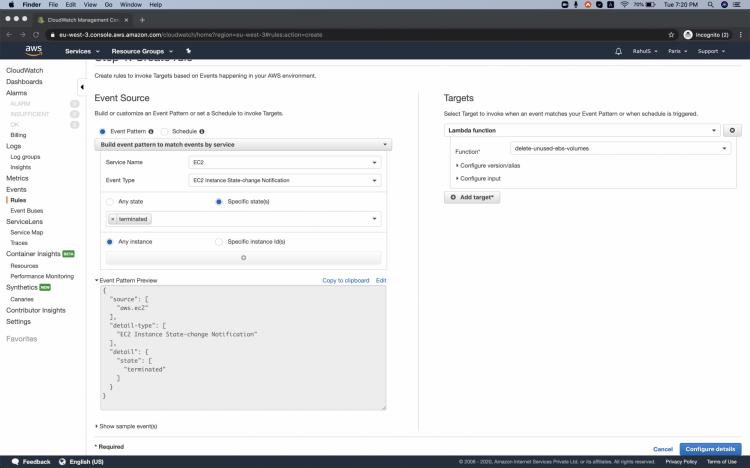Click the Add target button
Screen dimensions: 750x468
[472, 198]
